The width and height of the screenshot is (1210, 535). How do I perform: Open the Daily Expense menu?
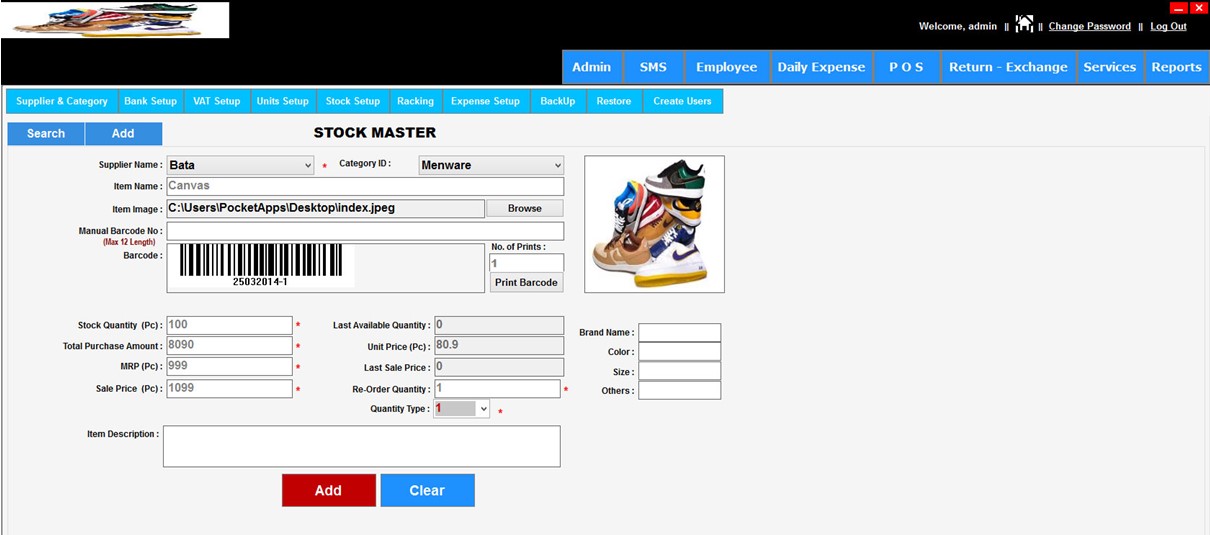[821, 67]
